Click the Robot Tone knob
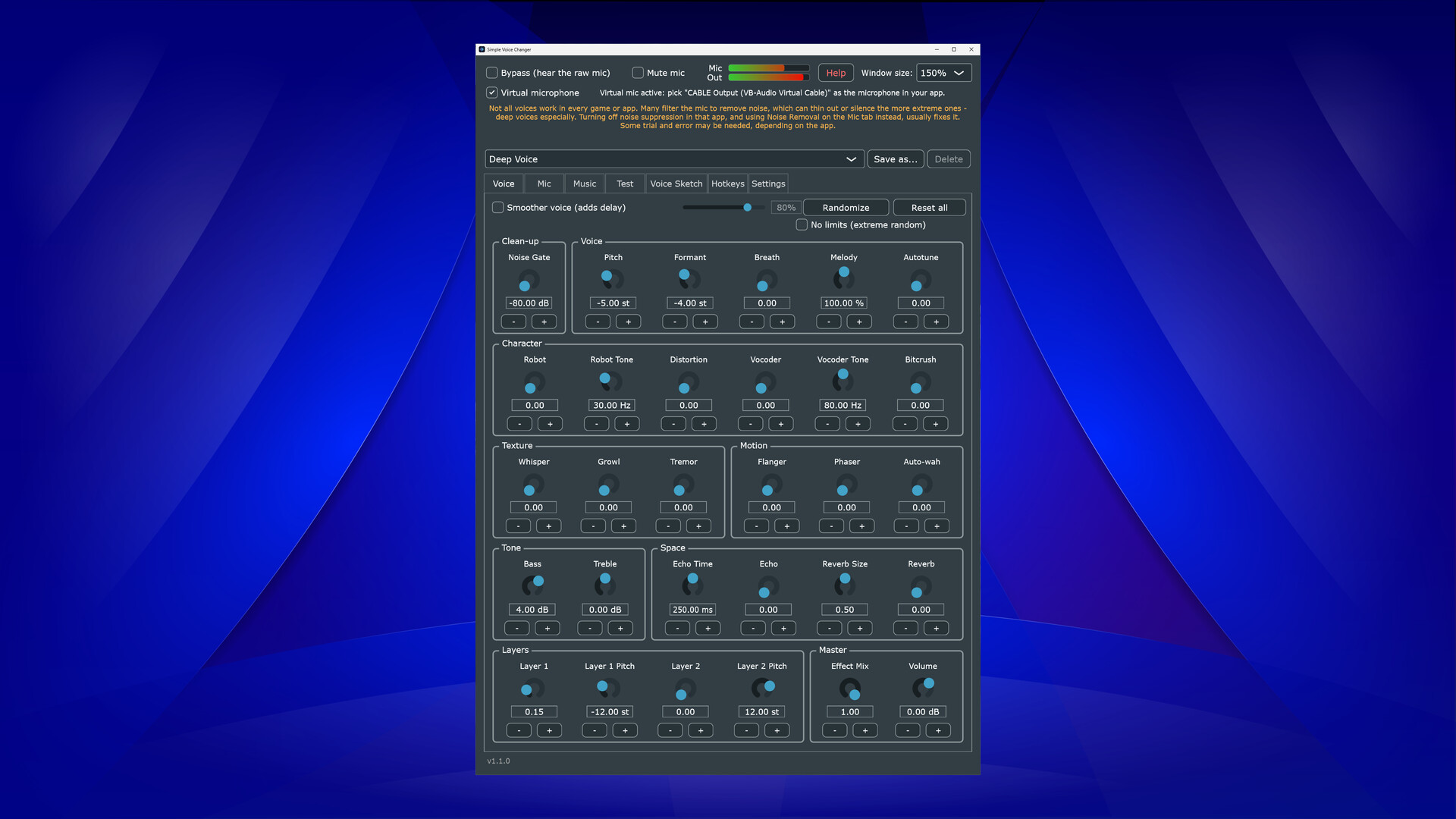 click(611, 382)
